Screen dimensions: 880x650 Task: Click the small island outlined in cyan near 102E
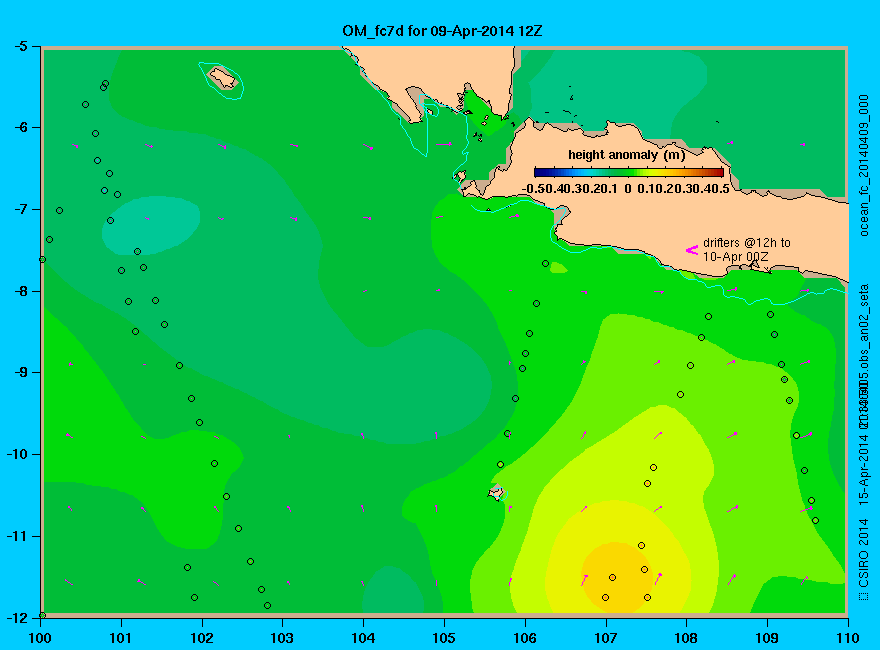223,78
